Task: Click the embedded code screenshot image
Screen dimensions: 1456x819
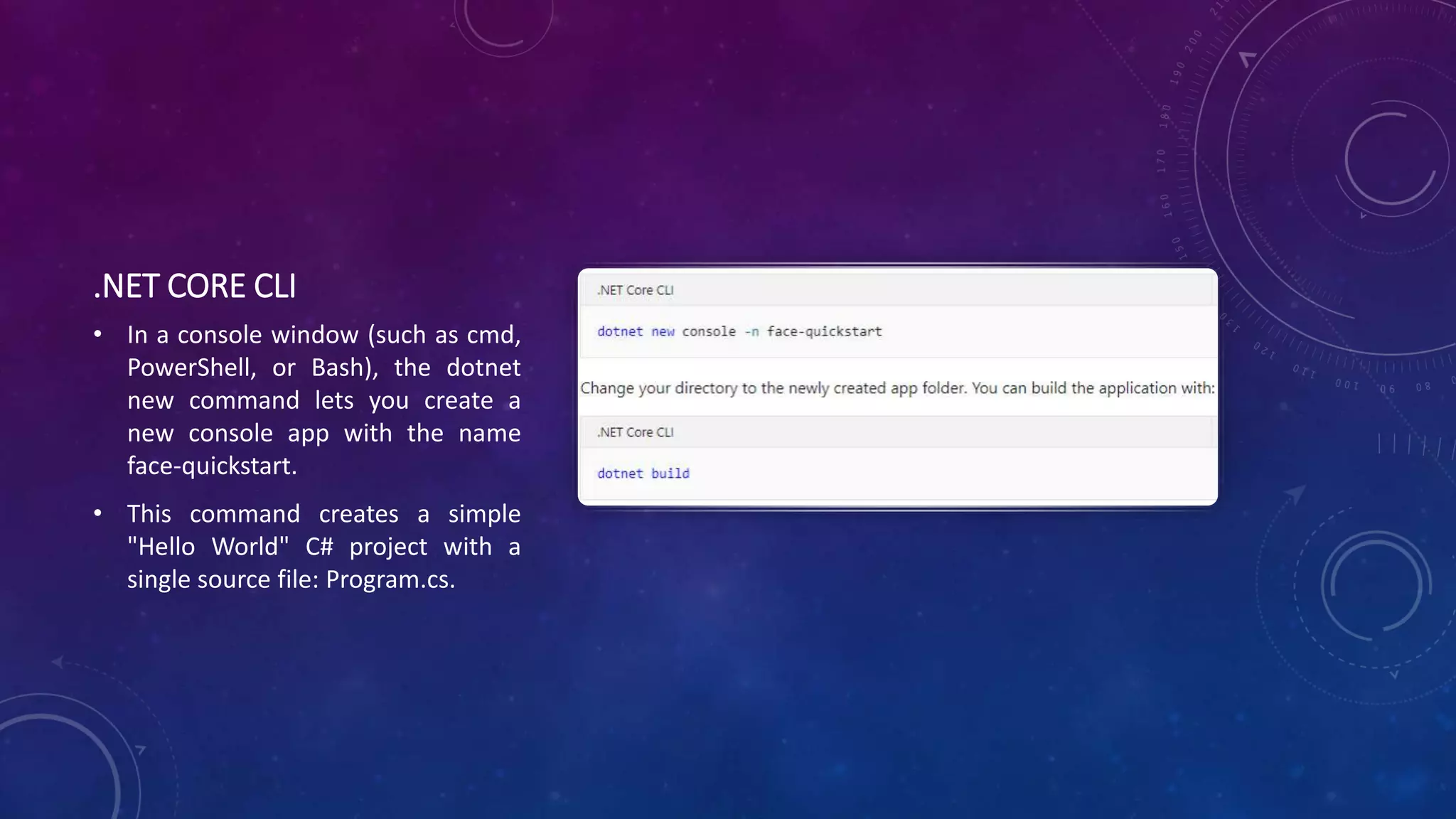Action: tap(897, 387)
